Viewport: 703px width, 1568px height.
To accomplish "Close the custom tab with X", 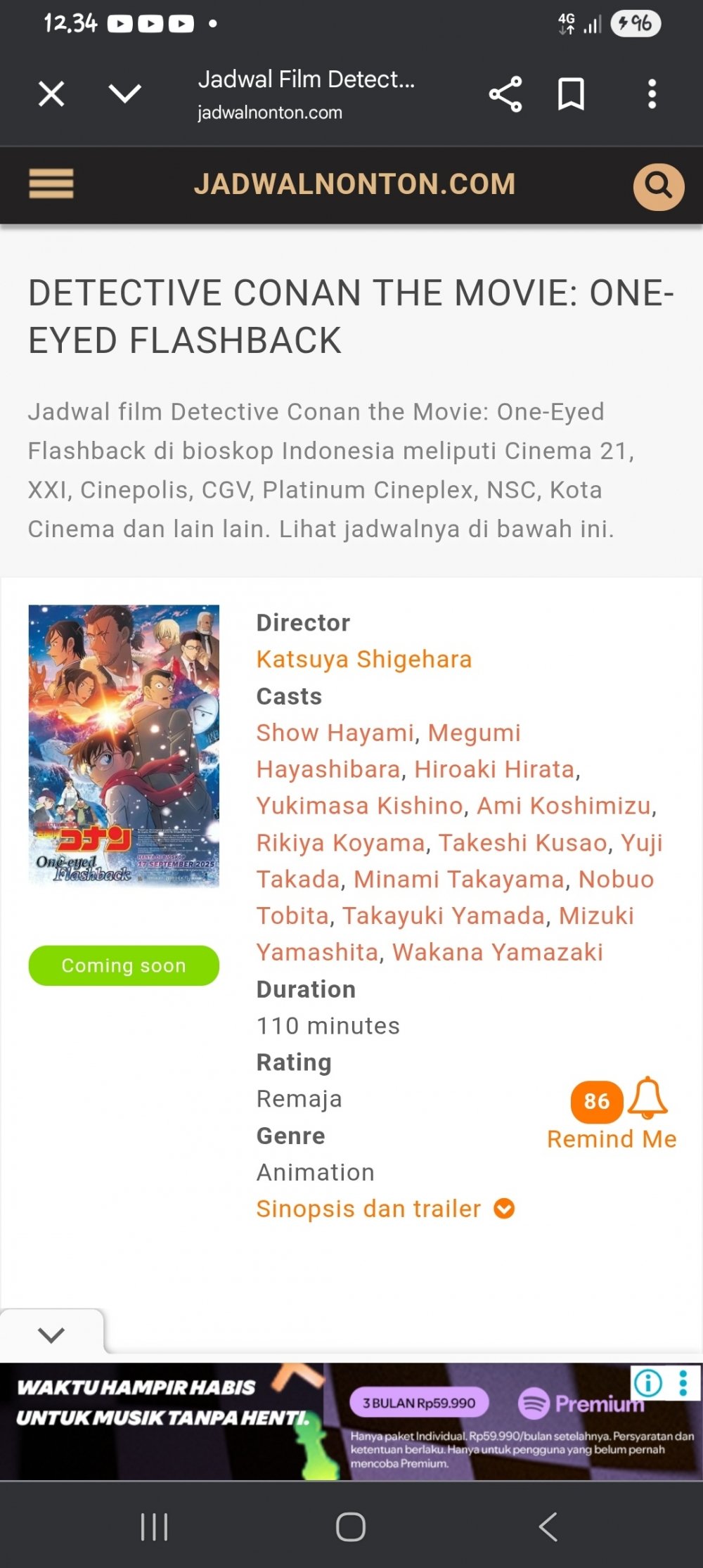I will (x=51, y=94).
